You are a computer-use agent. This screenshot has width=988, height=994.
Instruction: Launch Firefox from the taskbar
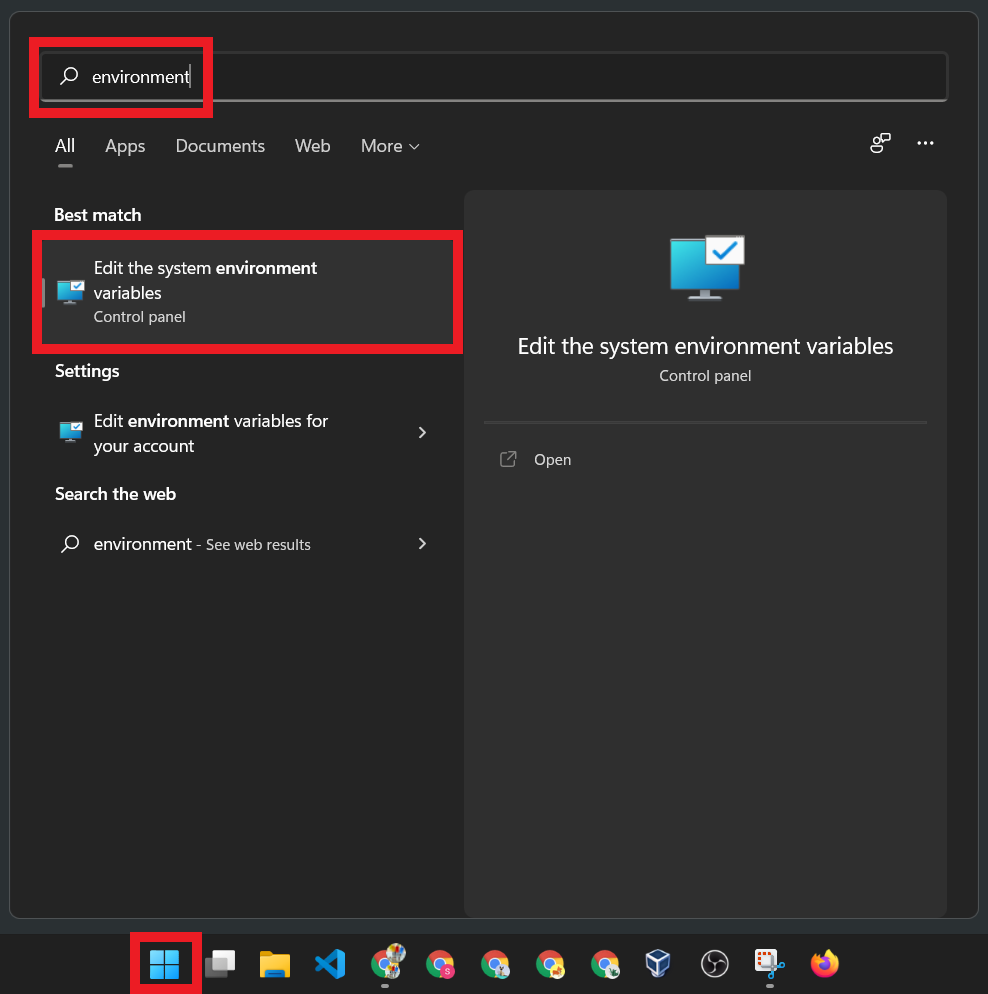824,964
